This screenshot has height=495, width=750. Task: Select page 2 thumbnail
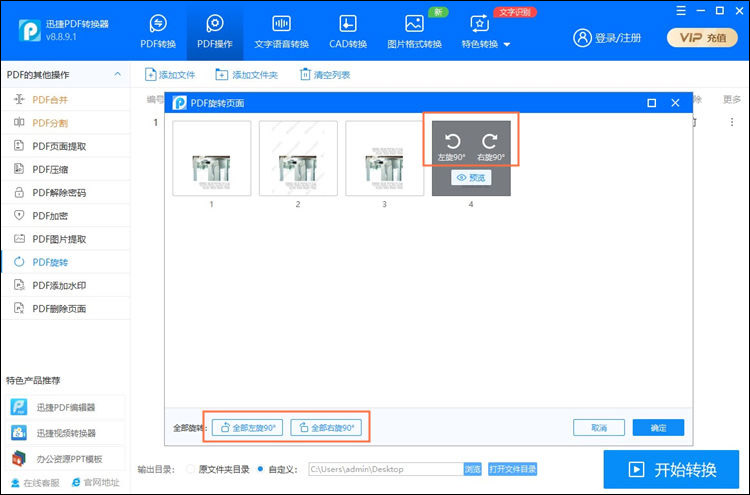pyautogui.click(x=298, y=158)
